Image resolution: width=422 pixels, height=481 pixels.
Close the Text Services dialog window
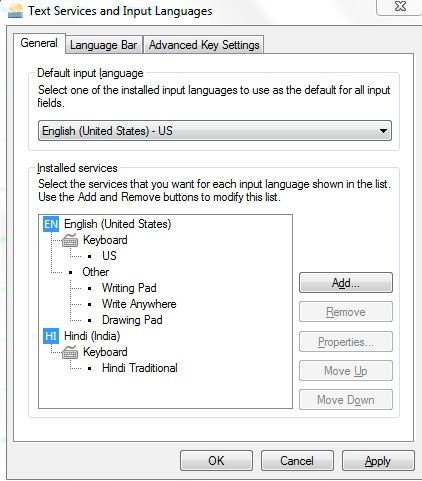point(400,7)
